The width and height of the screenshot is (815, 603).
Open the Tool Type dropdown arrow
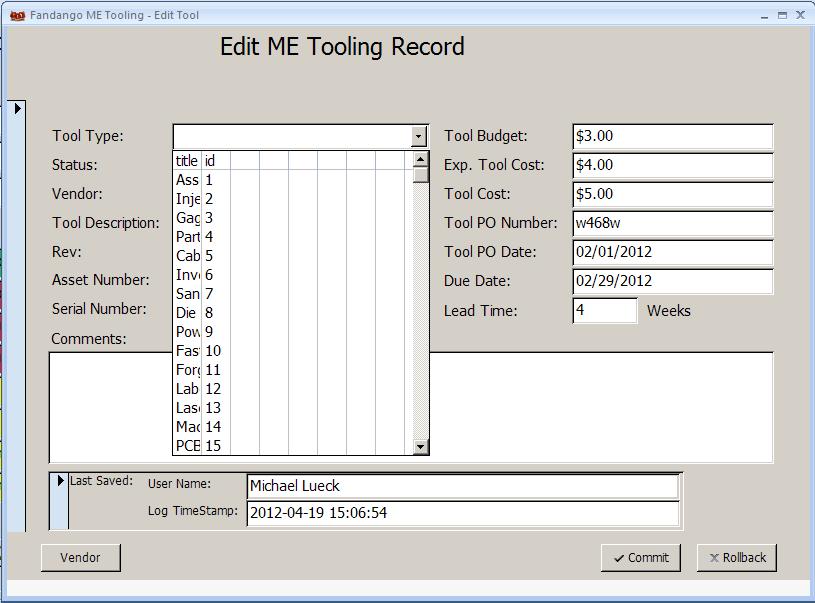[418, 137]
